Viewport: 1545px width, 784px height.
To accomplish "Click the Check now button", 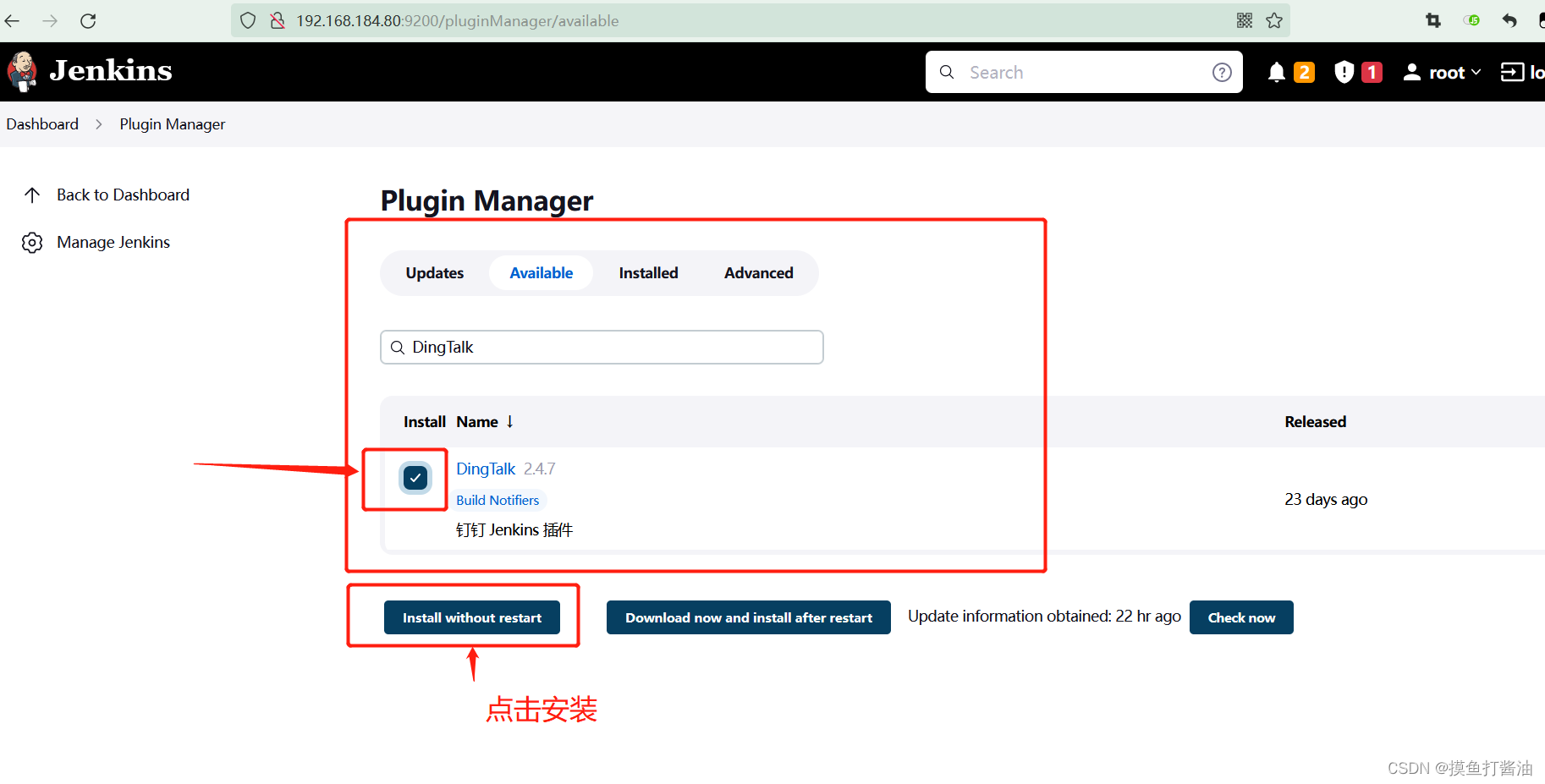I will click(x=1241, y=617).
